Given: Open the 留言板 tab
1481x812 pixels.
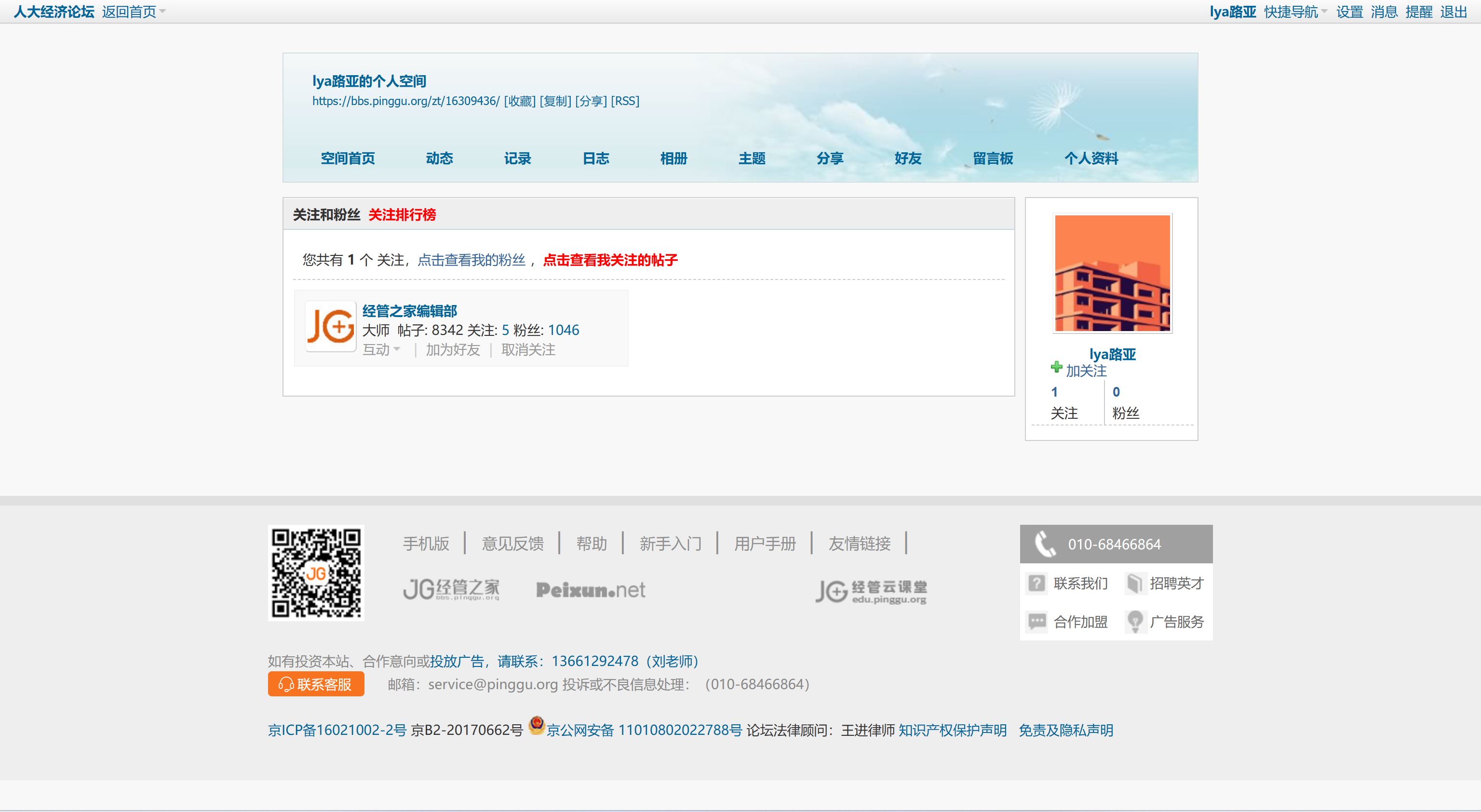Looking at the screenshot, I should pyautogui.click(x=992, y=158).
